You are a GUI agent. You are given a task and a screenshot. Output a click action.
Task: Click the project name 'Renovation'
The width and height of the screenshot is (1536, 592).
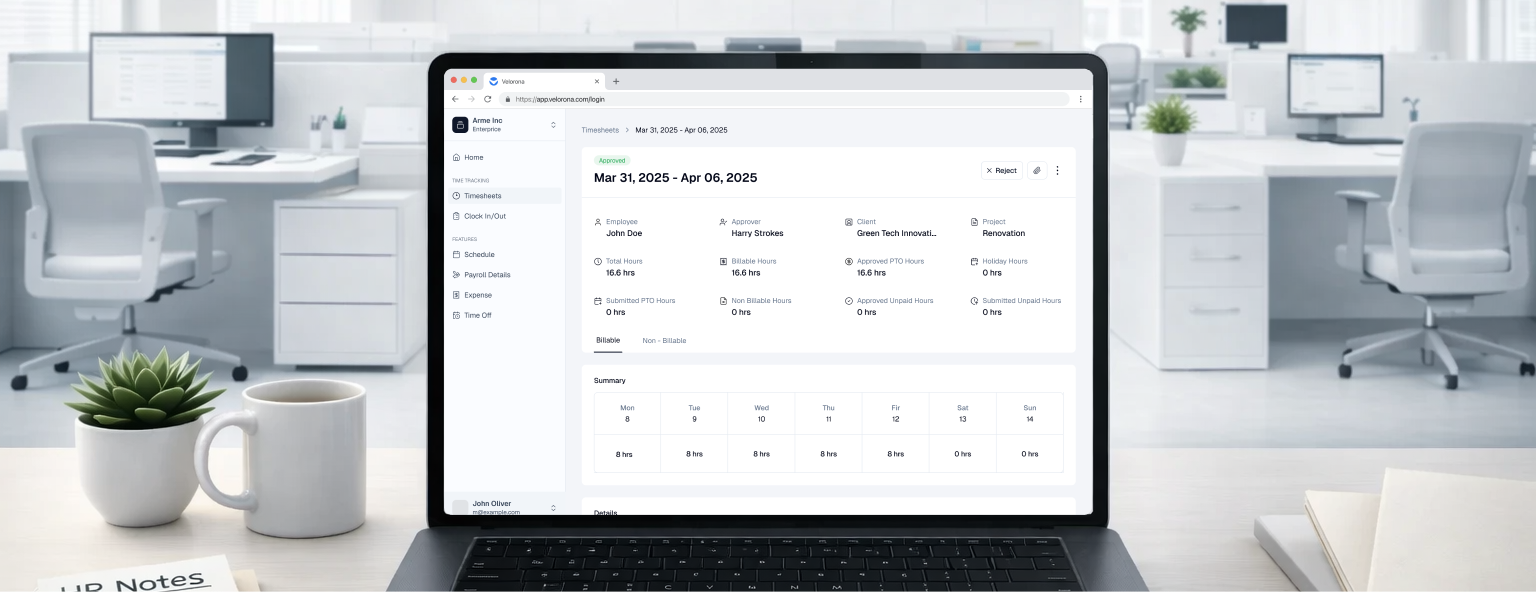click(1003, 233)
